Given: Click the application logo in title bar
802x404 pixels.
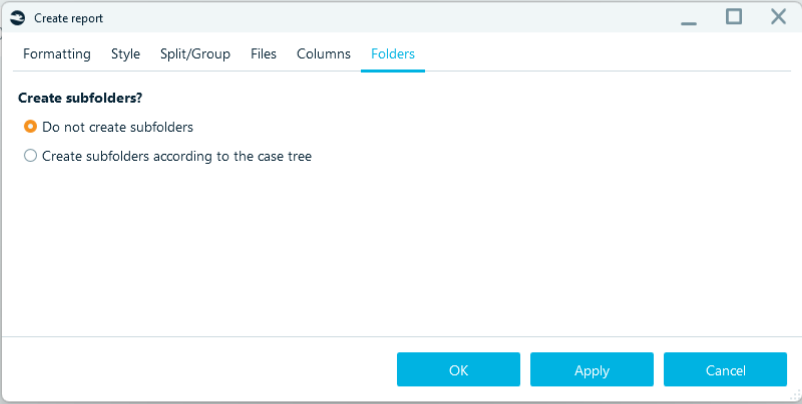Looking at the screenshot, I should (17, 18).
